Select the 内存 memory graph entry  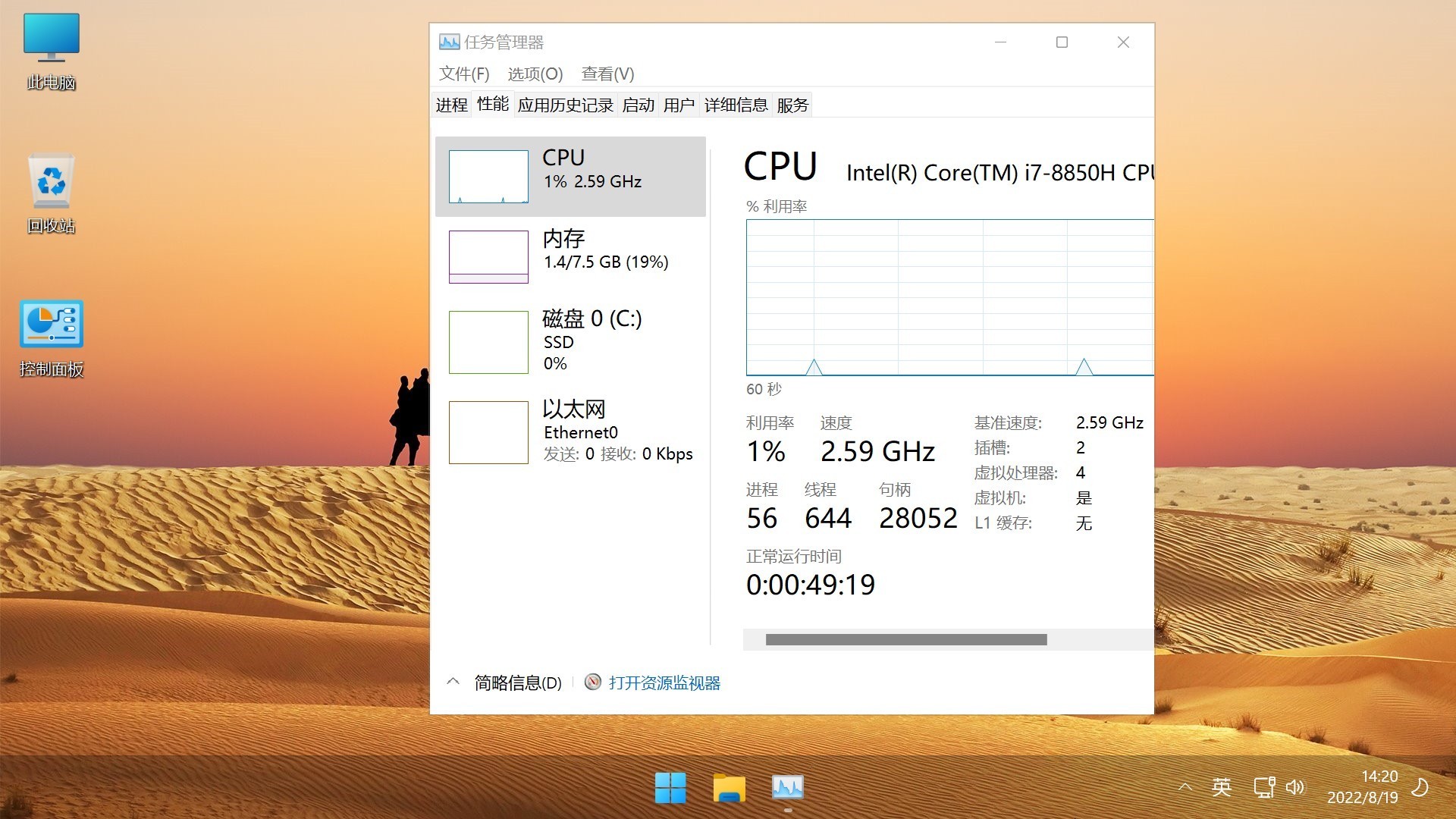488,257
